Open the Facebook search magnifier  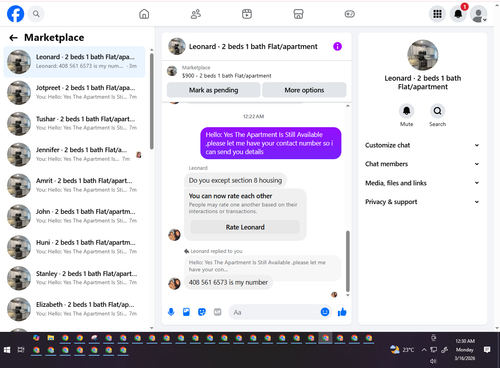tap(36, 14)
